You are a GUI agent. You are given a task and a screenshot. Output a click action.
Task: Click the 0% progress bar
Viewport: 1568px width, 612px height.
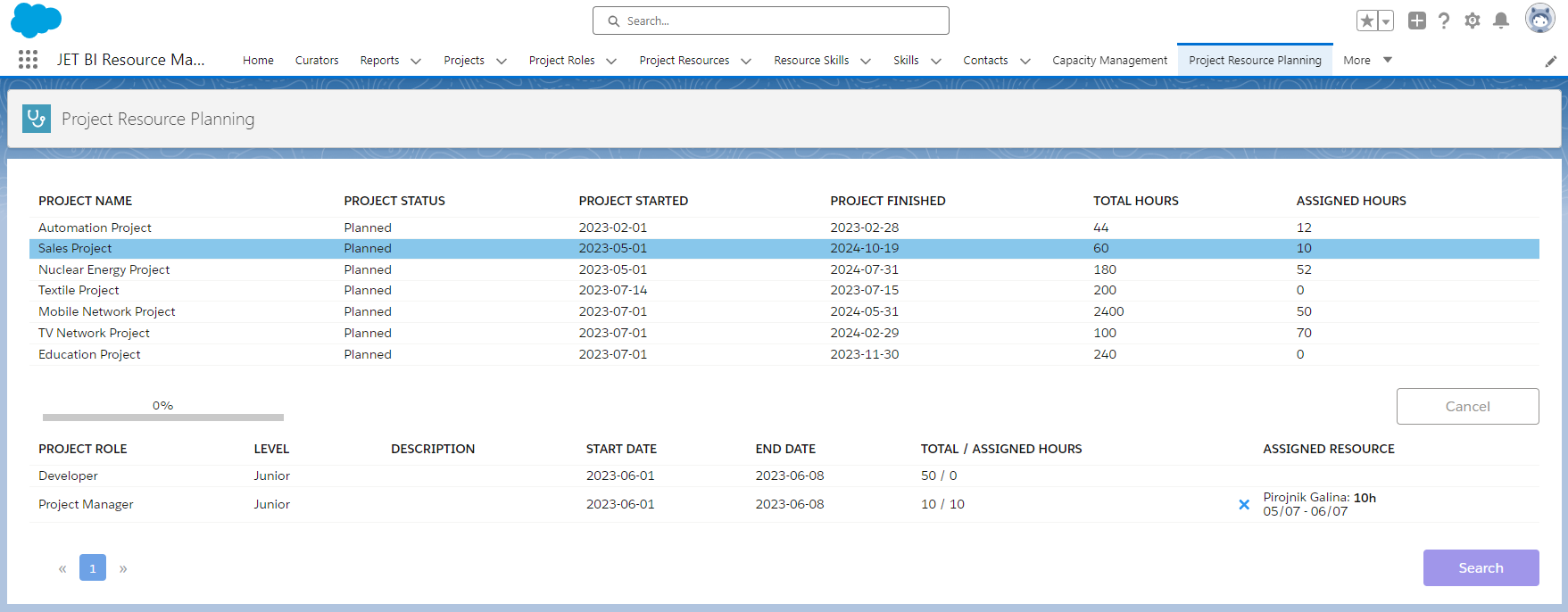tap(163, 417)
